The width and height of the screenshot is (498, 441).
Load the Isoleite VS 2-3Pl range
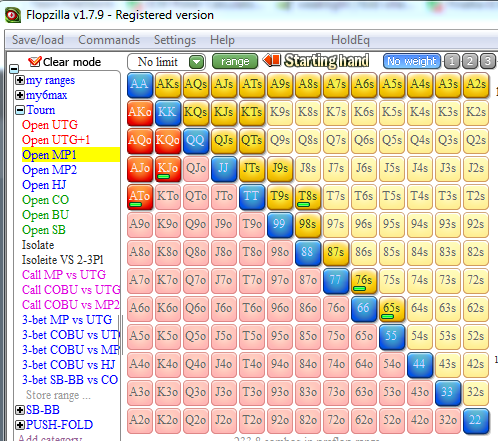click(x=63, y=260)
